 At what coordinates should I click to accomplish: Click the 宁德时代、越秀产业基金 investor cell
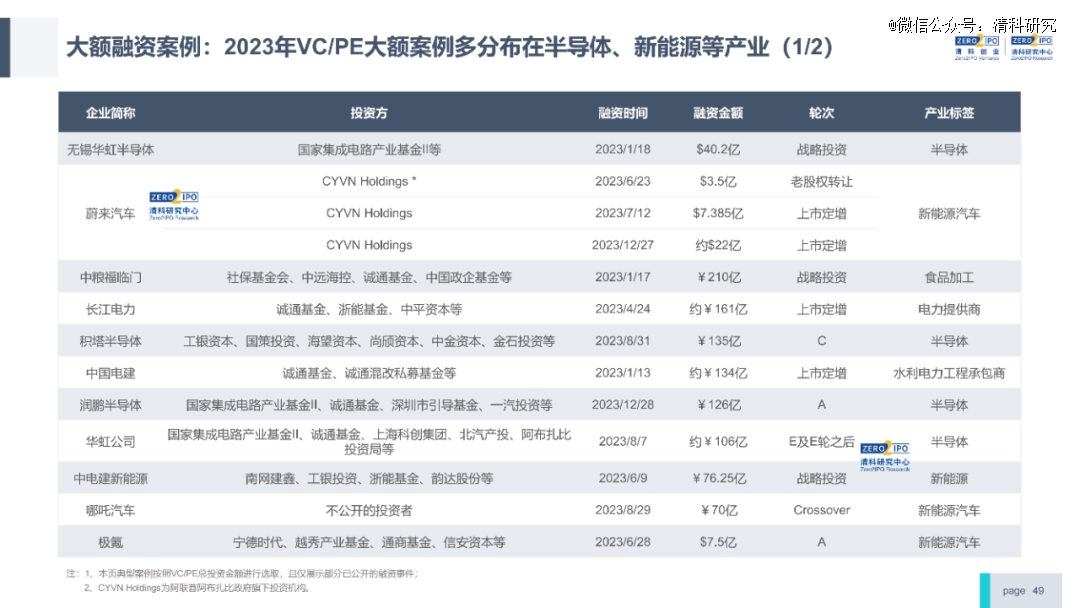tap(368, 543)
